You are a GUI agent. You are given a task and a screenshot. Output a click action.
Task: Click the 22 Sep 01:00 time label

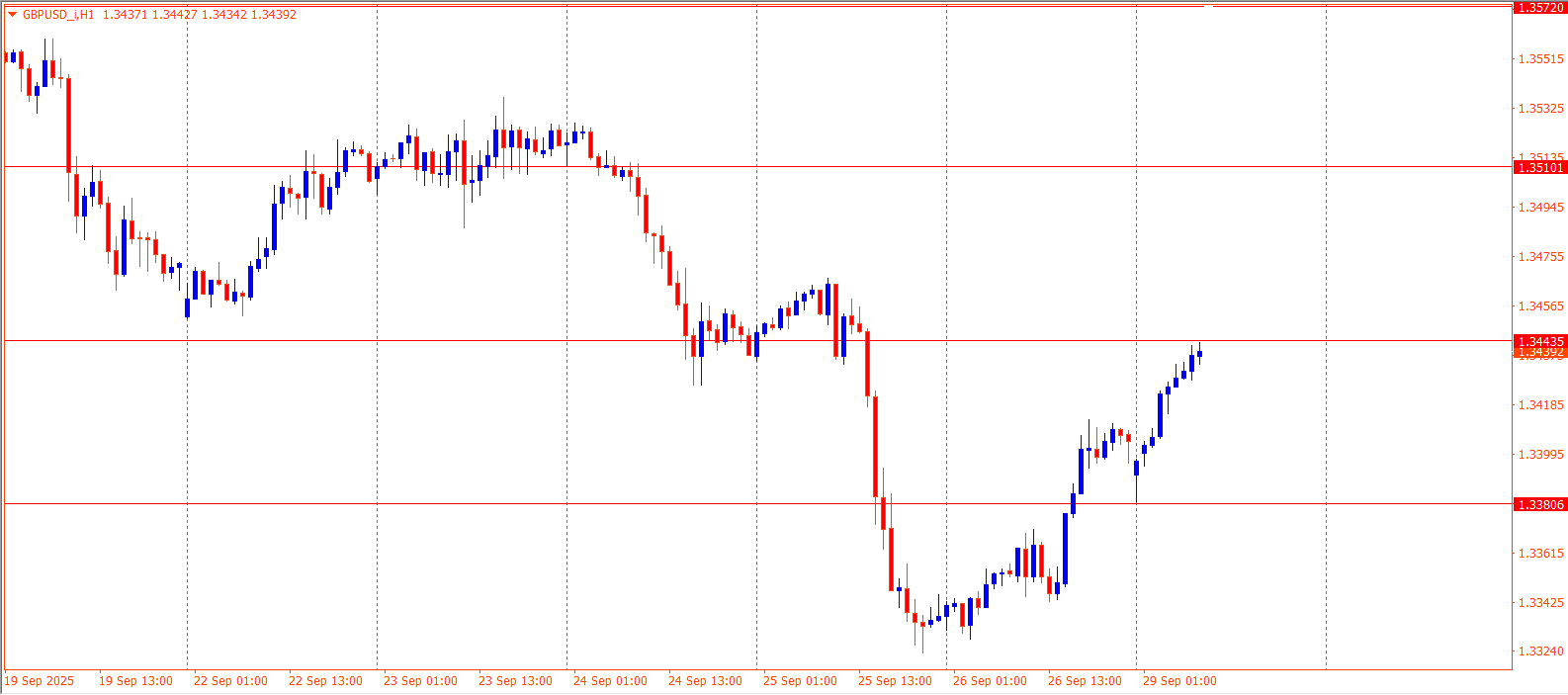point(230,681)
